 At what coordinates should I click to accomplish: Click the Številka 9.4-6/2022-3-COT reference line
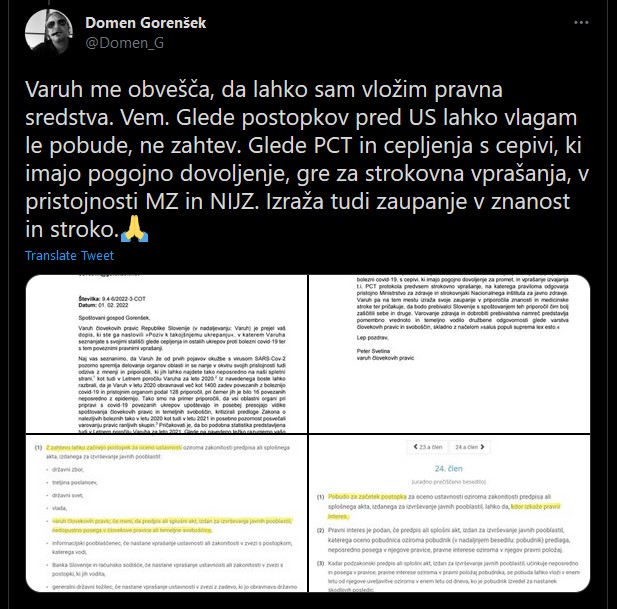point(112,299)
